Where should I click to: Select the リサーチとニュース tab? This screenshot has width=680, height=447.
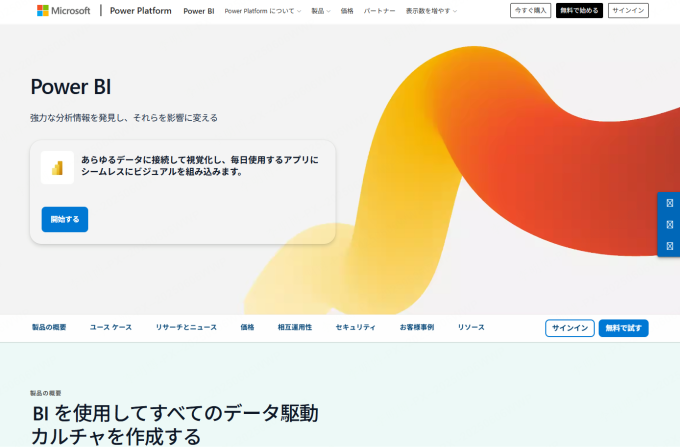pyautogui.click(x=186, y=327)
